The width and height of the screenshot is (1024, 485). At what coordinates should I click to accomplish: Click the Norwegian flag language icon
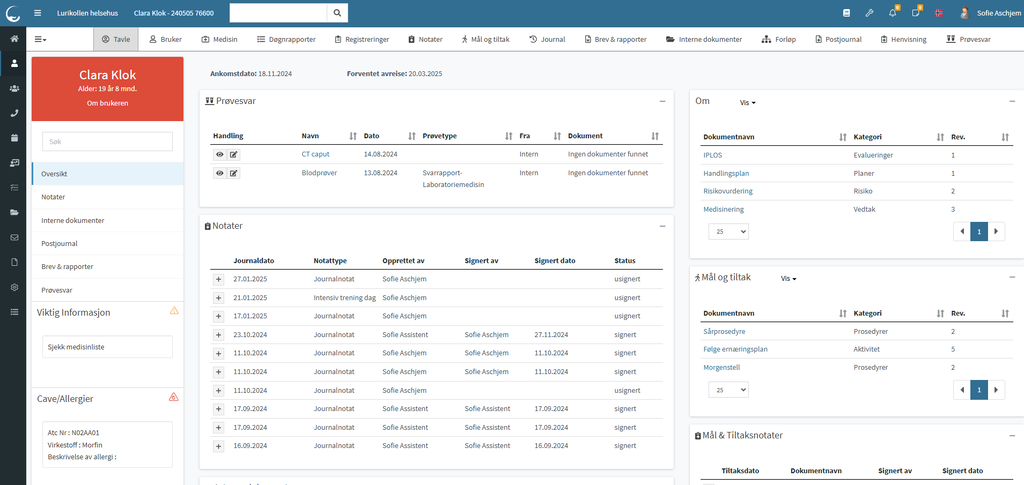[x=938, y=13]
